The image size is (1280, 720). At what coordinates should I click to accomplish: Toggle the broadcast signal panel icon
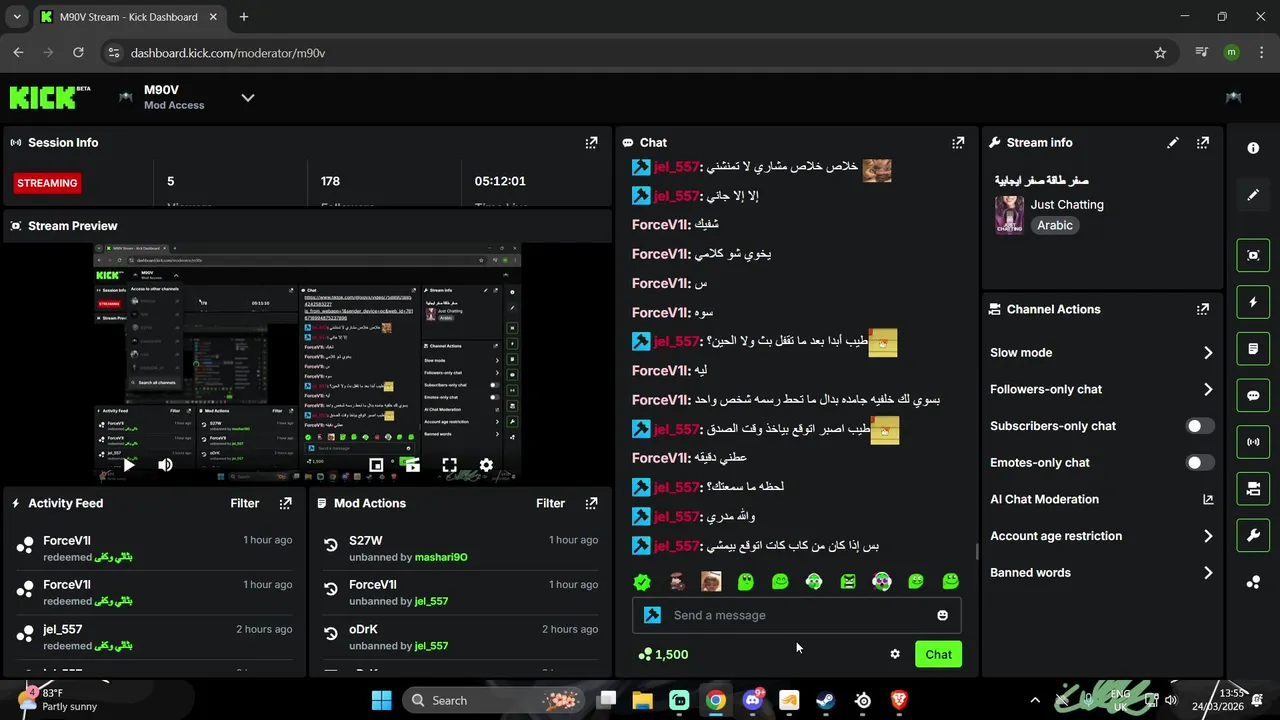click(1253, 442)
